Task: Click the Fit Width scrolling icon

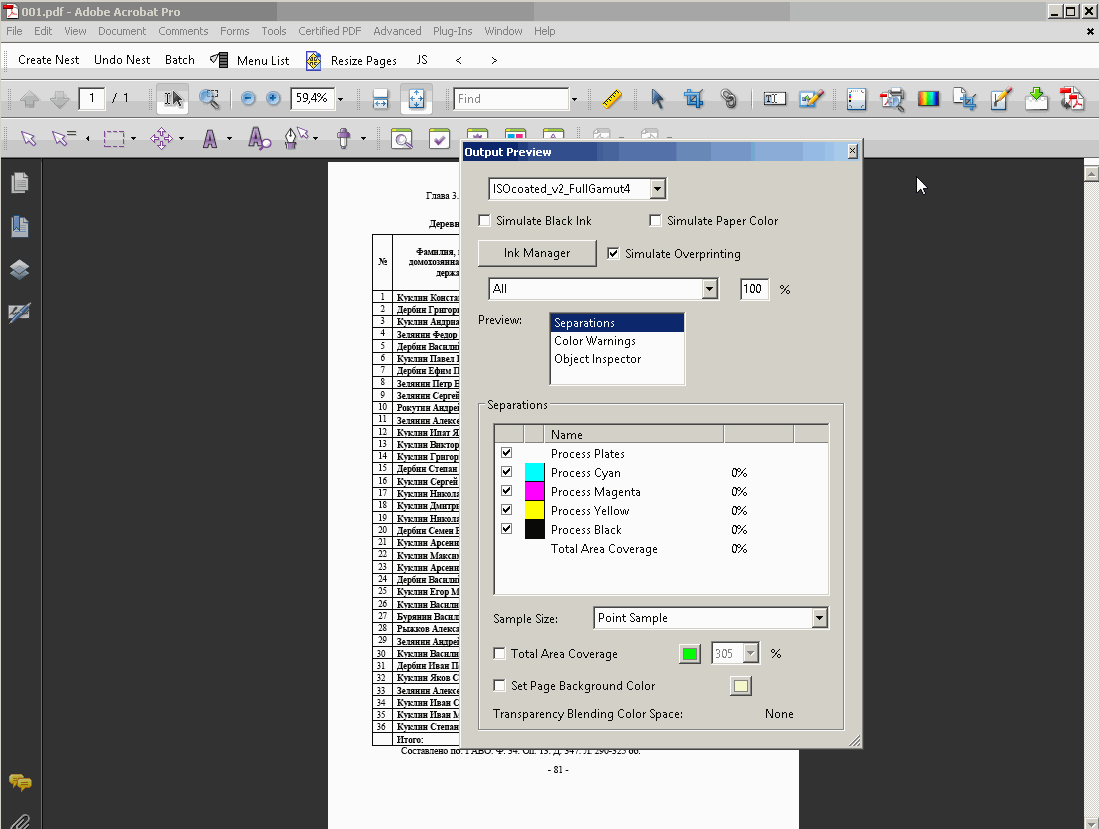Action: click(x=380, y=99)
